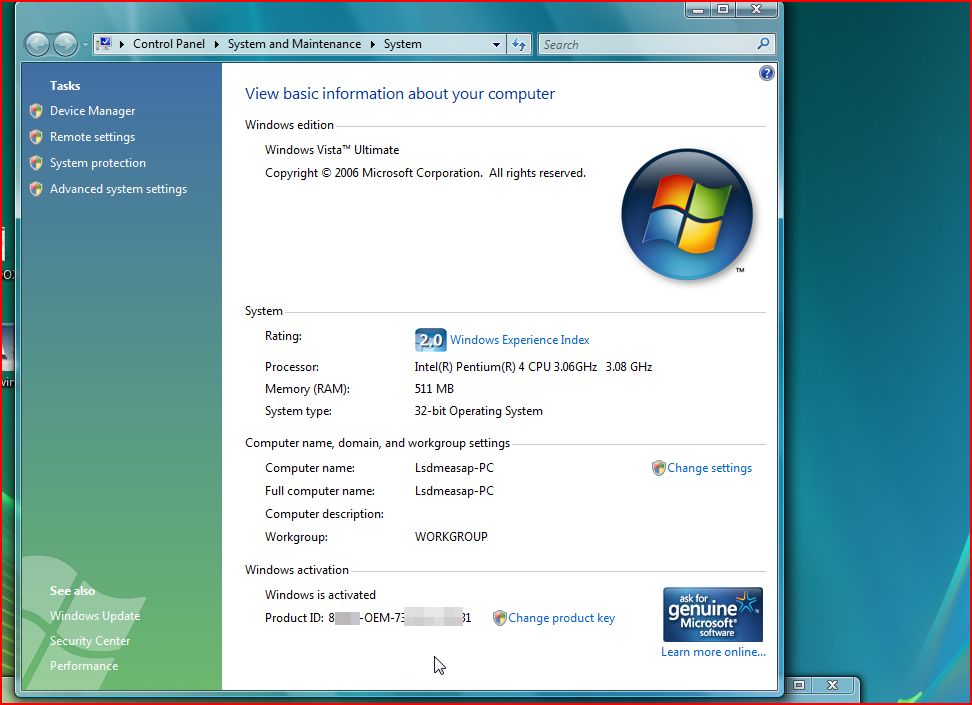Image resolution: width=972 pixels, height=705 pixels.
Task: Expand arrow after System and Maintenance
Action: point(373,44)
